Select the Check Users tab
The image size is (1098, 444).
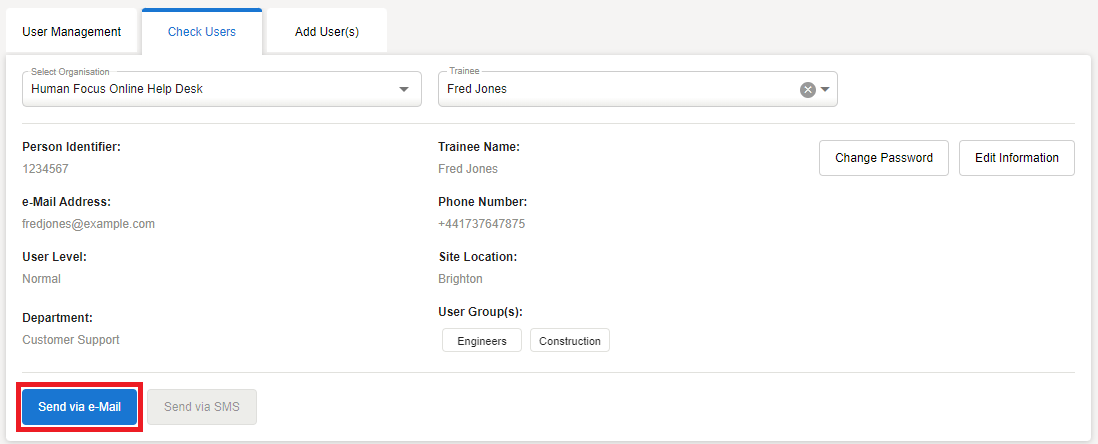pos(202,32)
